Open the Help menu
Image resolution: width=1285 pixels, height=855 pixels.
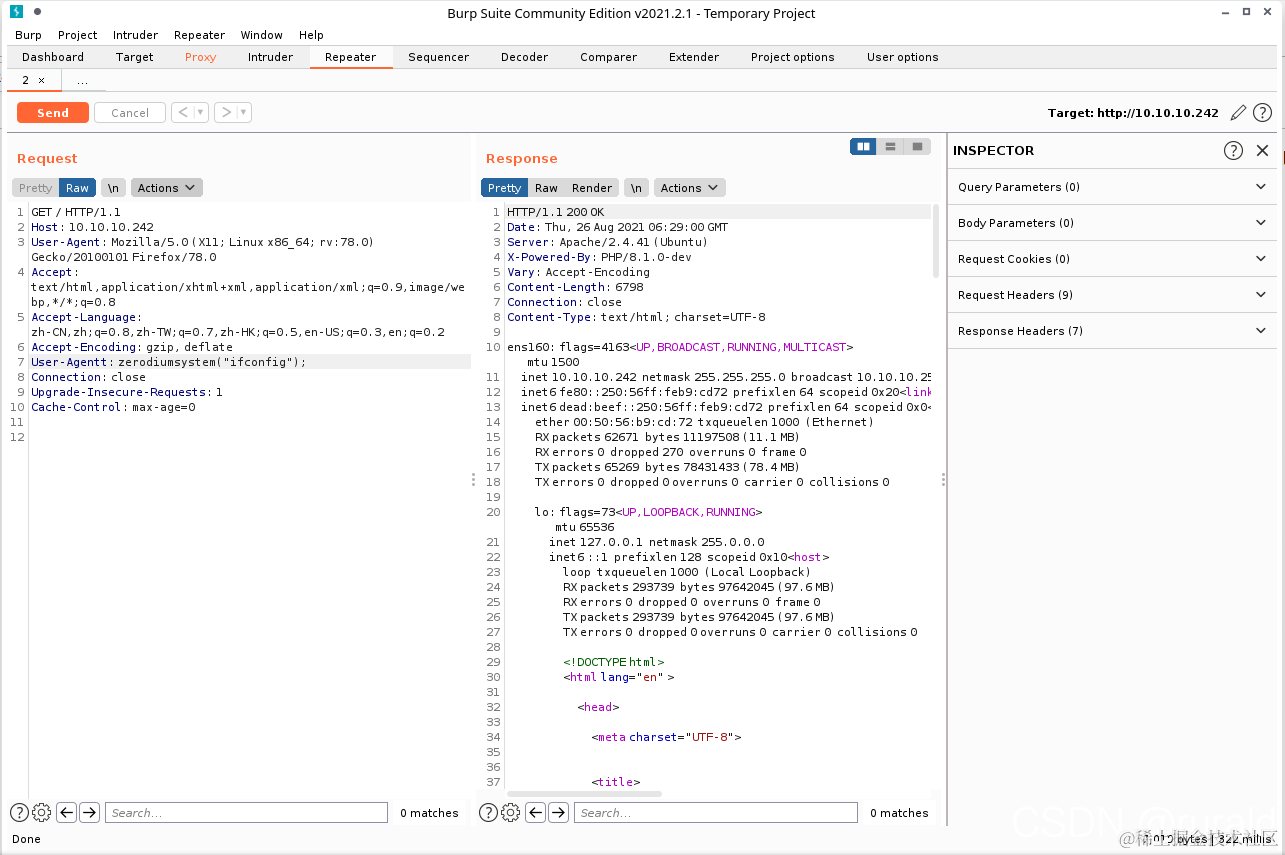311,35
